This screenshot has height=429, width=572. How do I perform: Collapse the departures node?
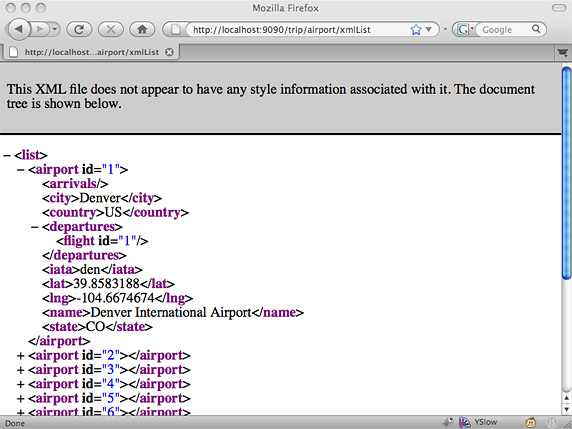[x=35, y=227]
